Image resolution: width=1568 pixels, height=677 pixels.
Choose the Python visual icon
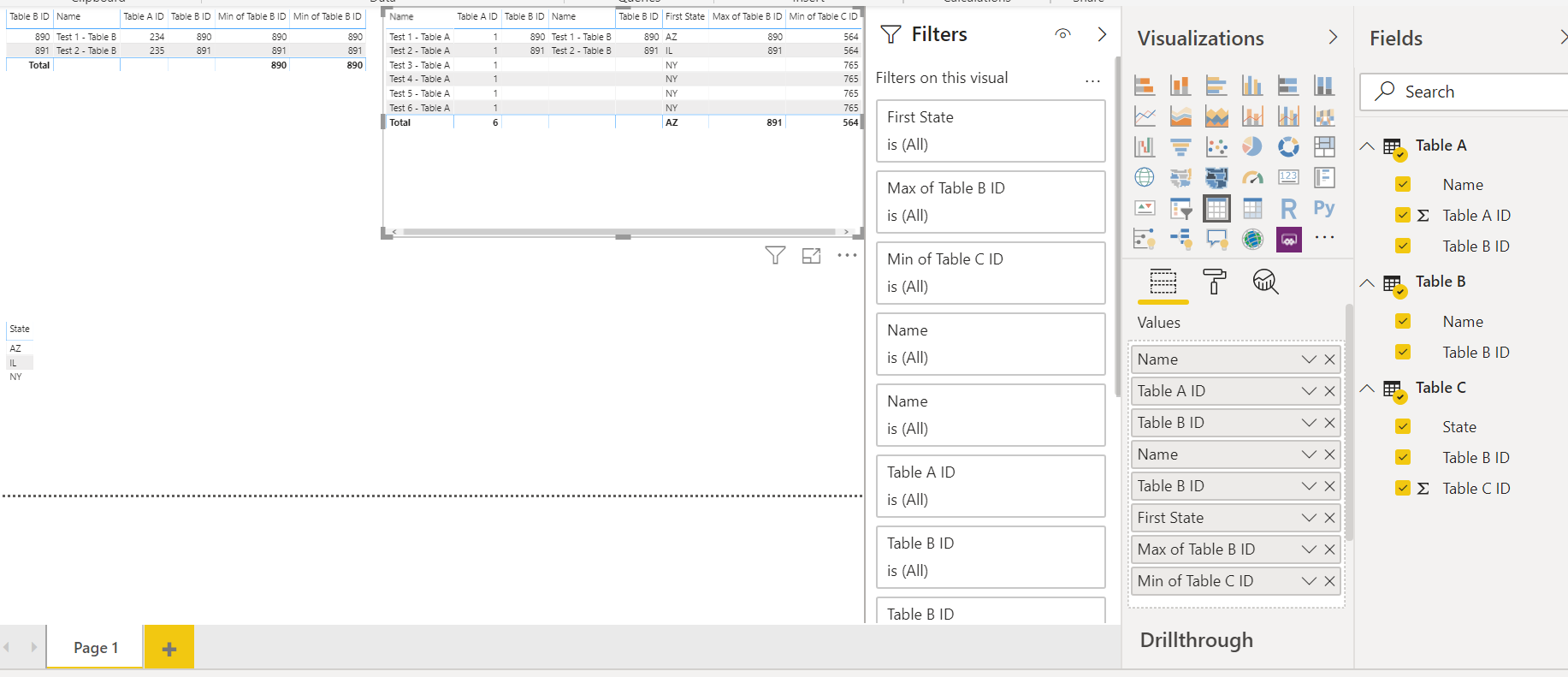(1324, 208)
